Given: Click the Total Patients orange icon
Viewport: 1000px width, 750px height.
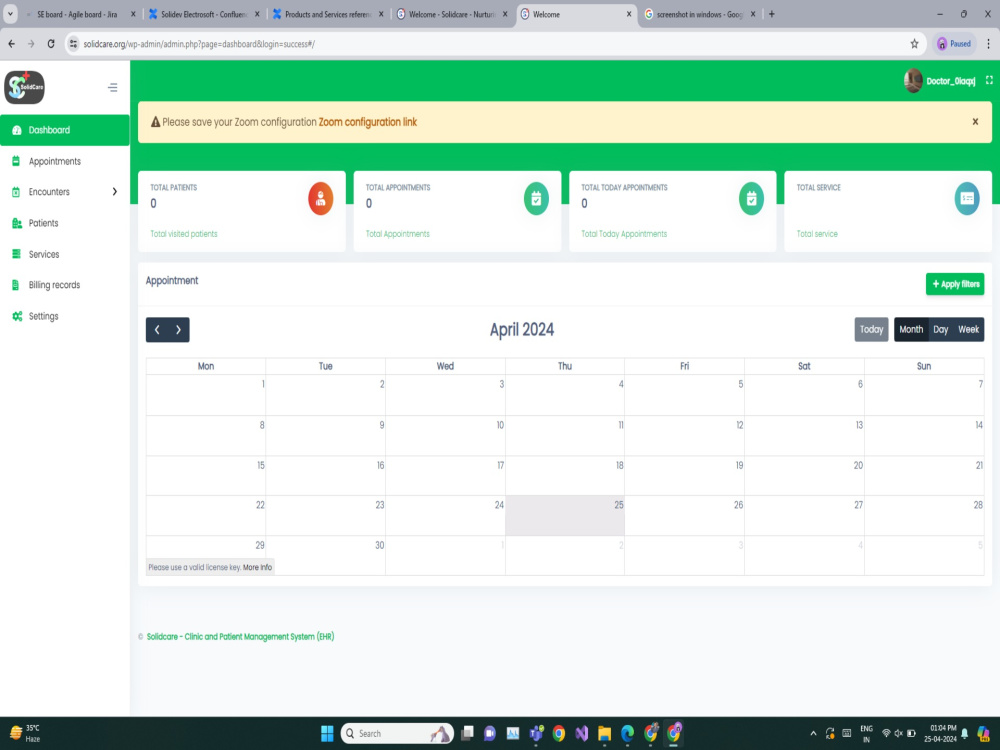Looking at the screenshot, I should tap(321, 198).
